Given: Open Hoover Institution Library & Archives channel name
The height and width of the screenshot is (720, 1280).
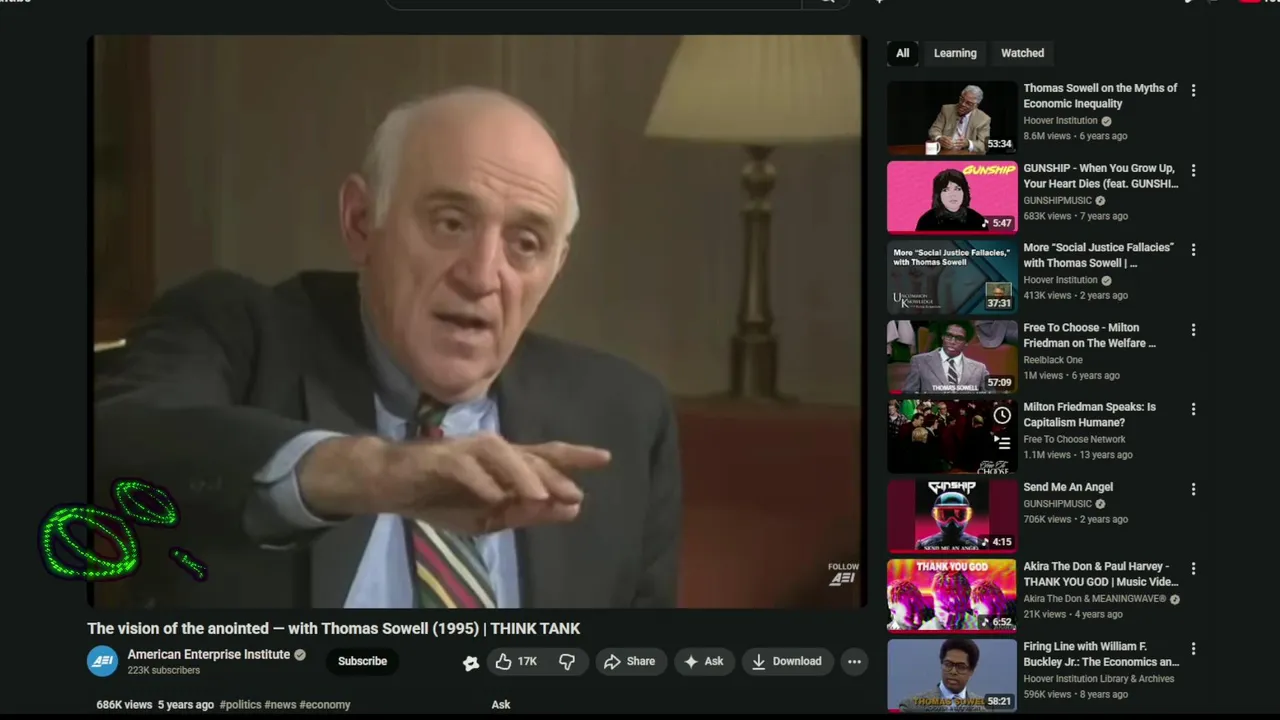Looking at the screenshot, I should tap(1099, 679).
